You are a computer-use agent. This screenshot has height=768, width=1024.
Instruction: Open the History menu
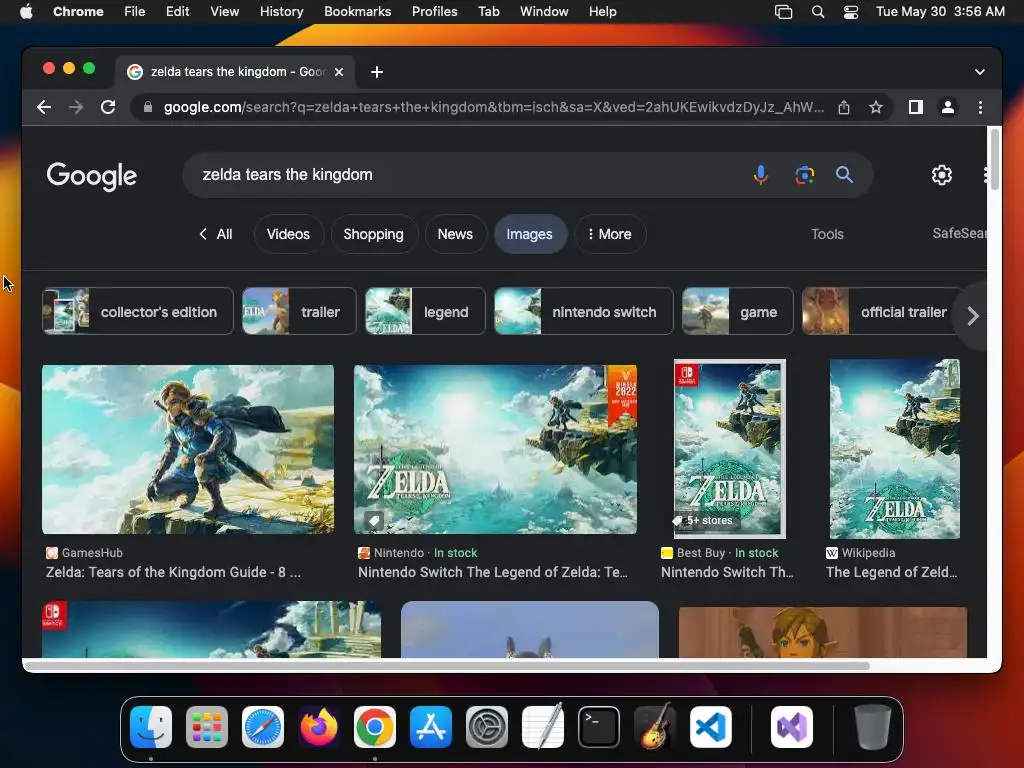pyautogui.click(x=281, y=11)
